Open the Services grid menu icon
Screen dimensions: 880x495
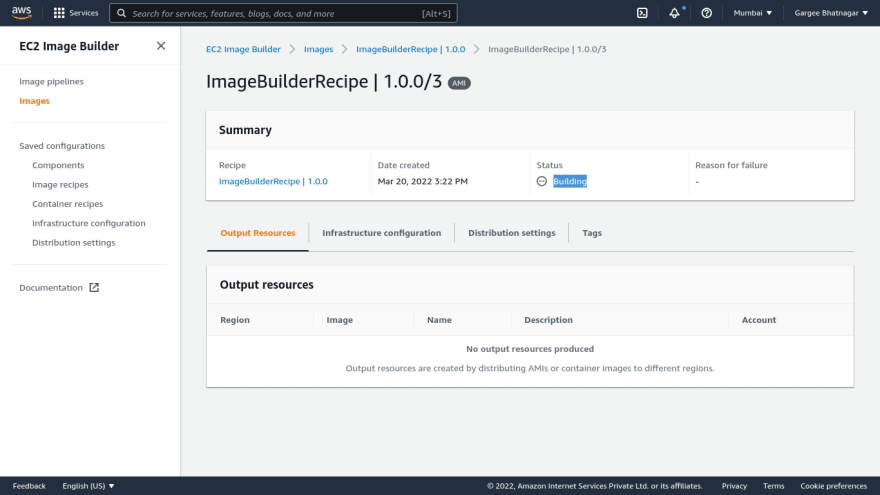(x=59, y=13)
